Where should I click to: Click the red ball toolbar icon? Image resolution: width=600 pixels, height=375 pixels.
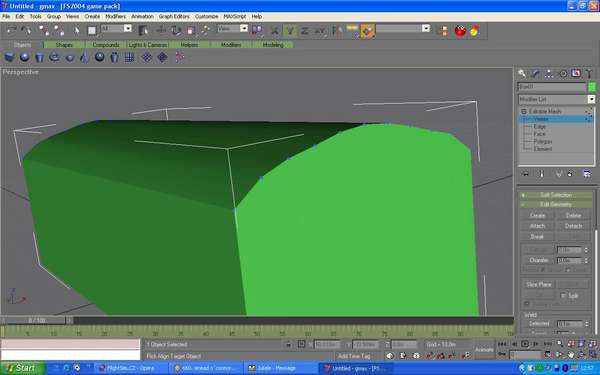[460, 31]
